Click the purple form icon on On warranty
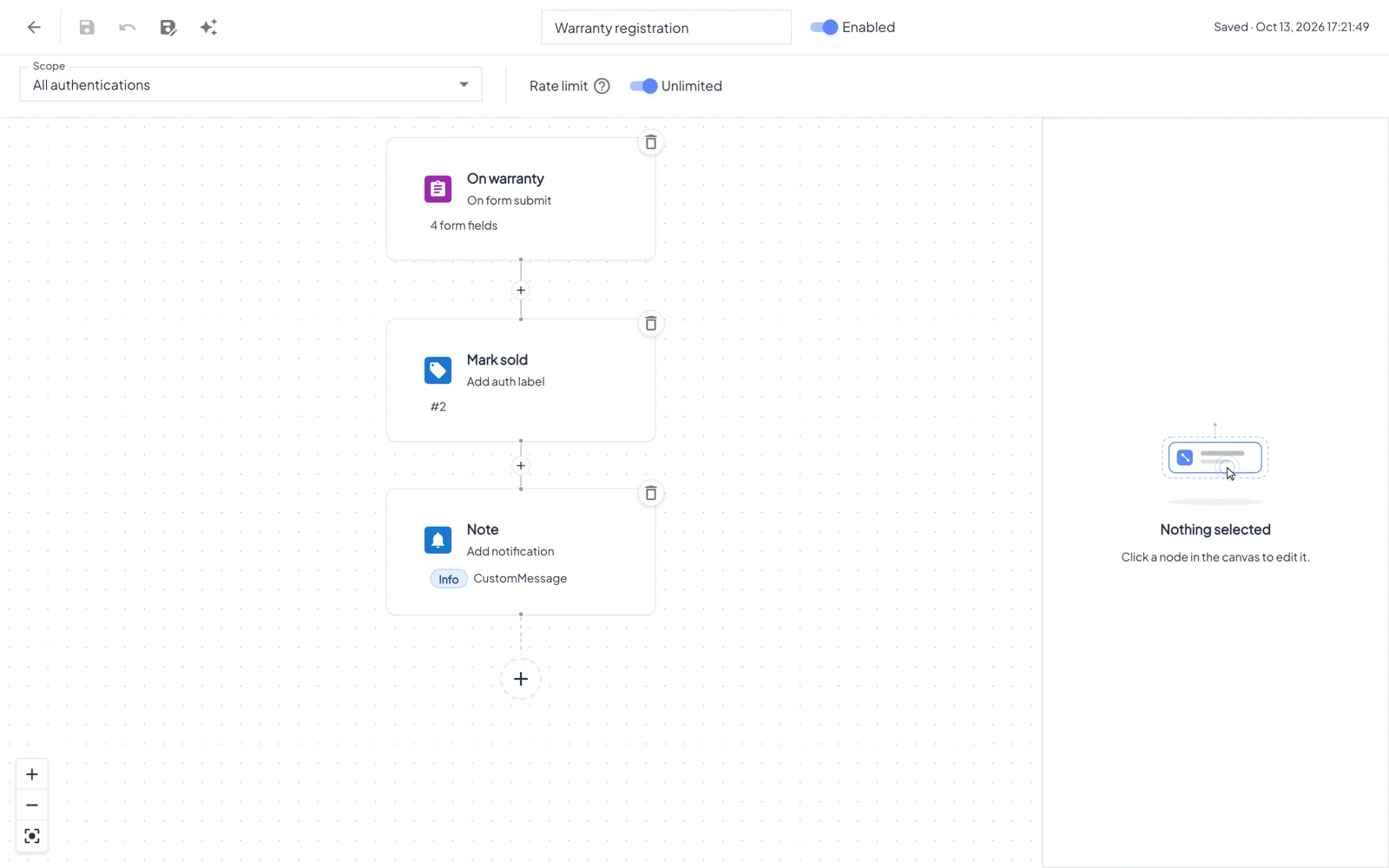The height and width of the screenshot is (868, 1389). coord(438,188)
